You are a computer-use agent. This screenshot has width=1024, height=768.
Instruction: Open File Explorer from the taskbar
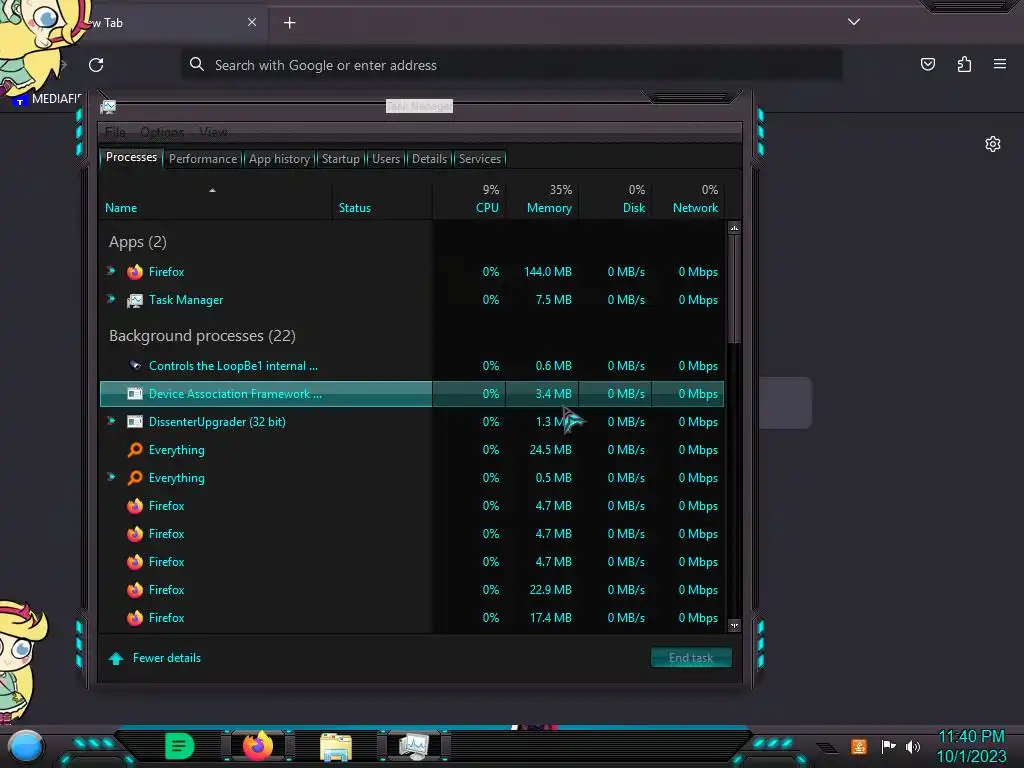(x=336, y=746)
